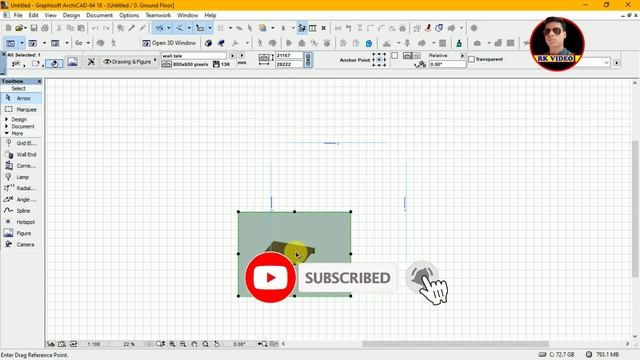Open the arrow next to wall tale field
This screenshot has height=360, width=640.
[232, 56]
